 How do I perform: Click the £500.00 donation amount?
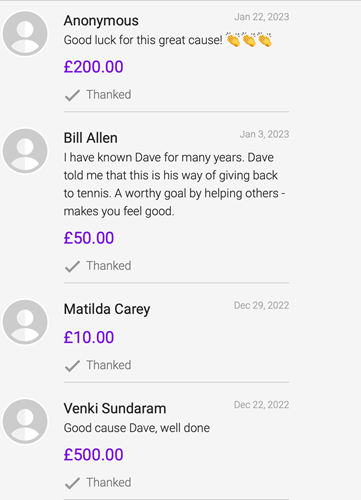click(x=94, y=455)
